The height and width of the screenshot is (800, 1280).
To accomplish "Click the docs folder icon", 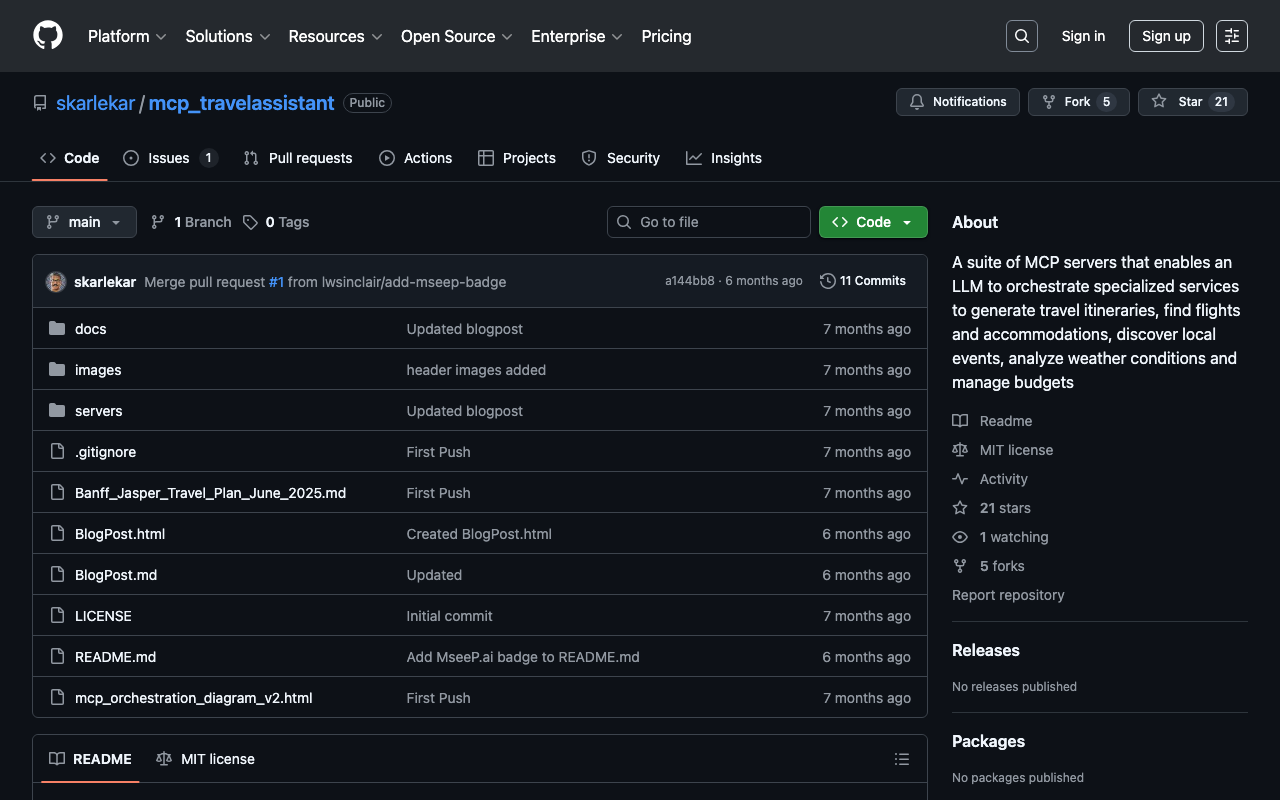I will pyautogui.click(x=57, y=329).
